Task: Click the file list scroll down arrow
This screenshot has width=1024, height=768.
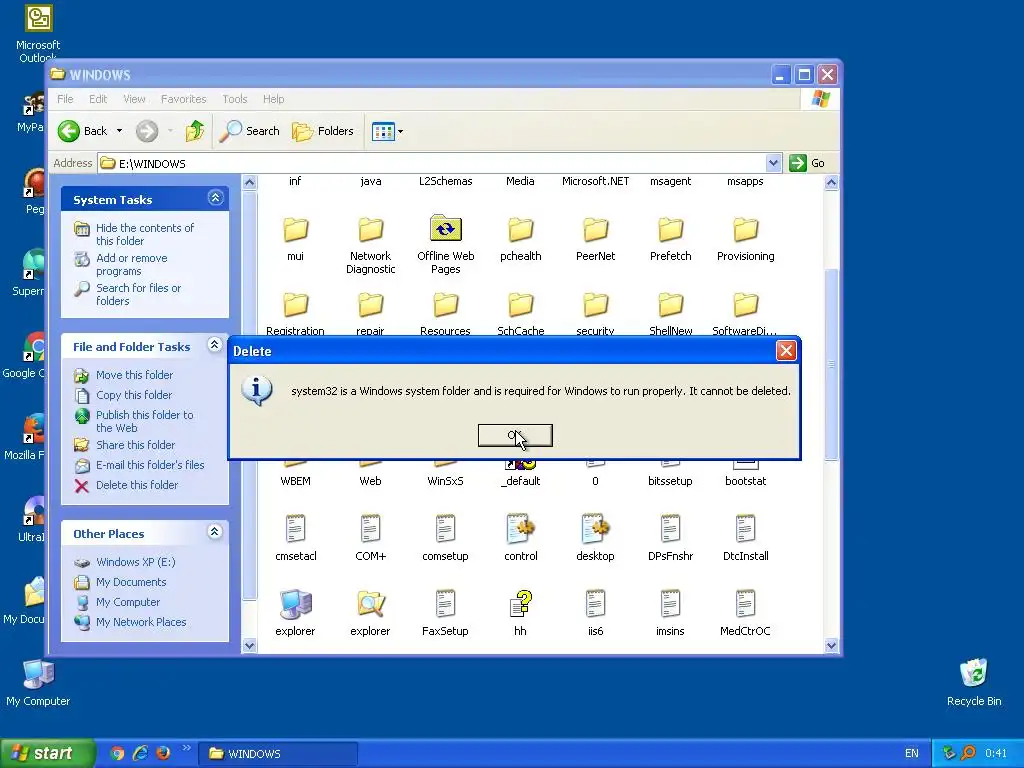Action: pos(831,646)
